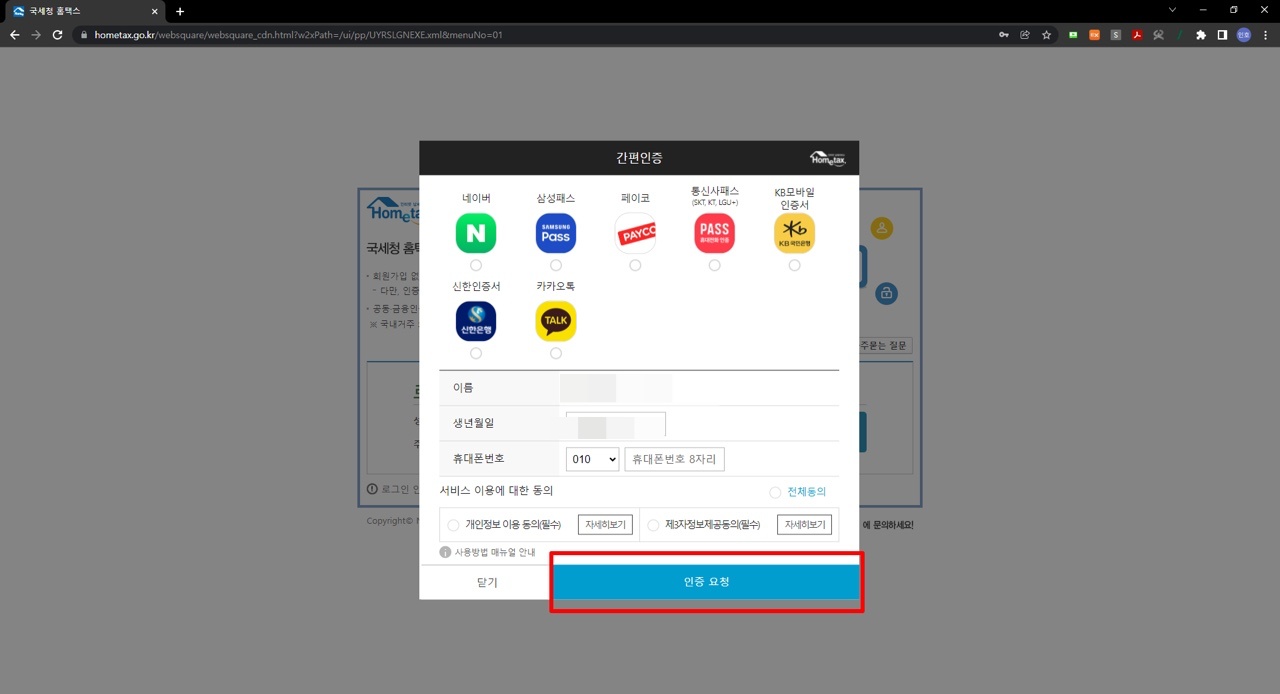Click the Hometax logo in dialog header

[828, 158]
